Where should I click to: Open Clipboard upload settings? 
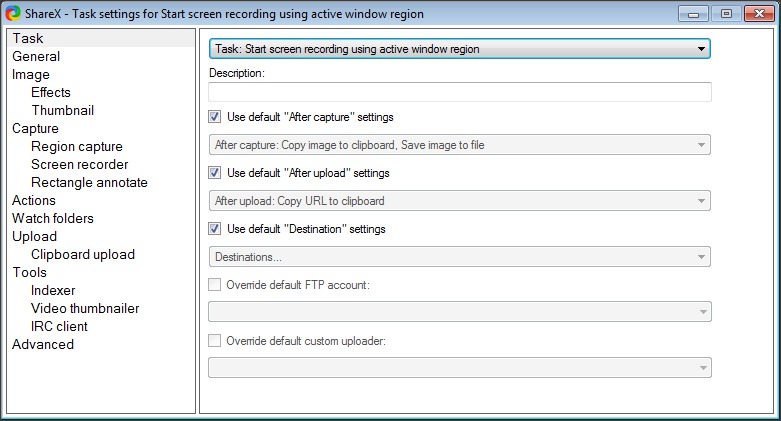[83, 255]
